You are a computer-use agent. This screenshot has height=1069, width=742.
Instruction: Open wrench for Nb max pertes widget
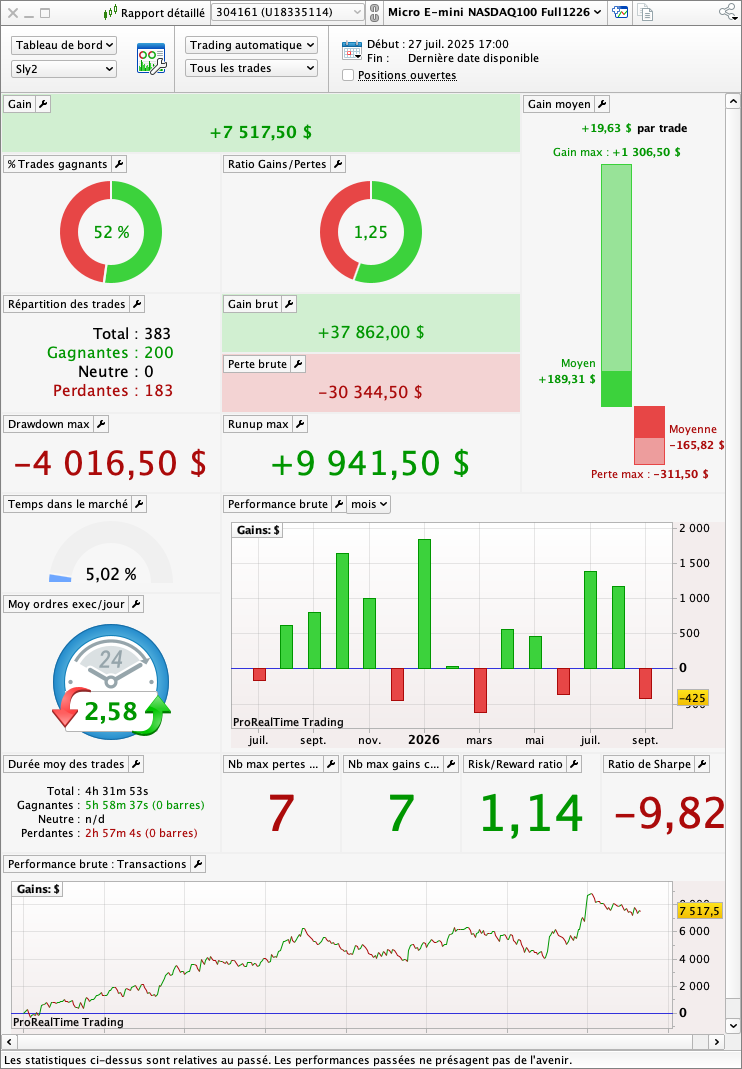pyautogui.click(x=331, y=764)
